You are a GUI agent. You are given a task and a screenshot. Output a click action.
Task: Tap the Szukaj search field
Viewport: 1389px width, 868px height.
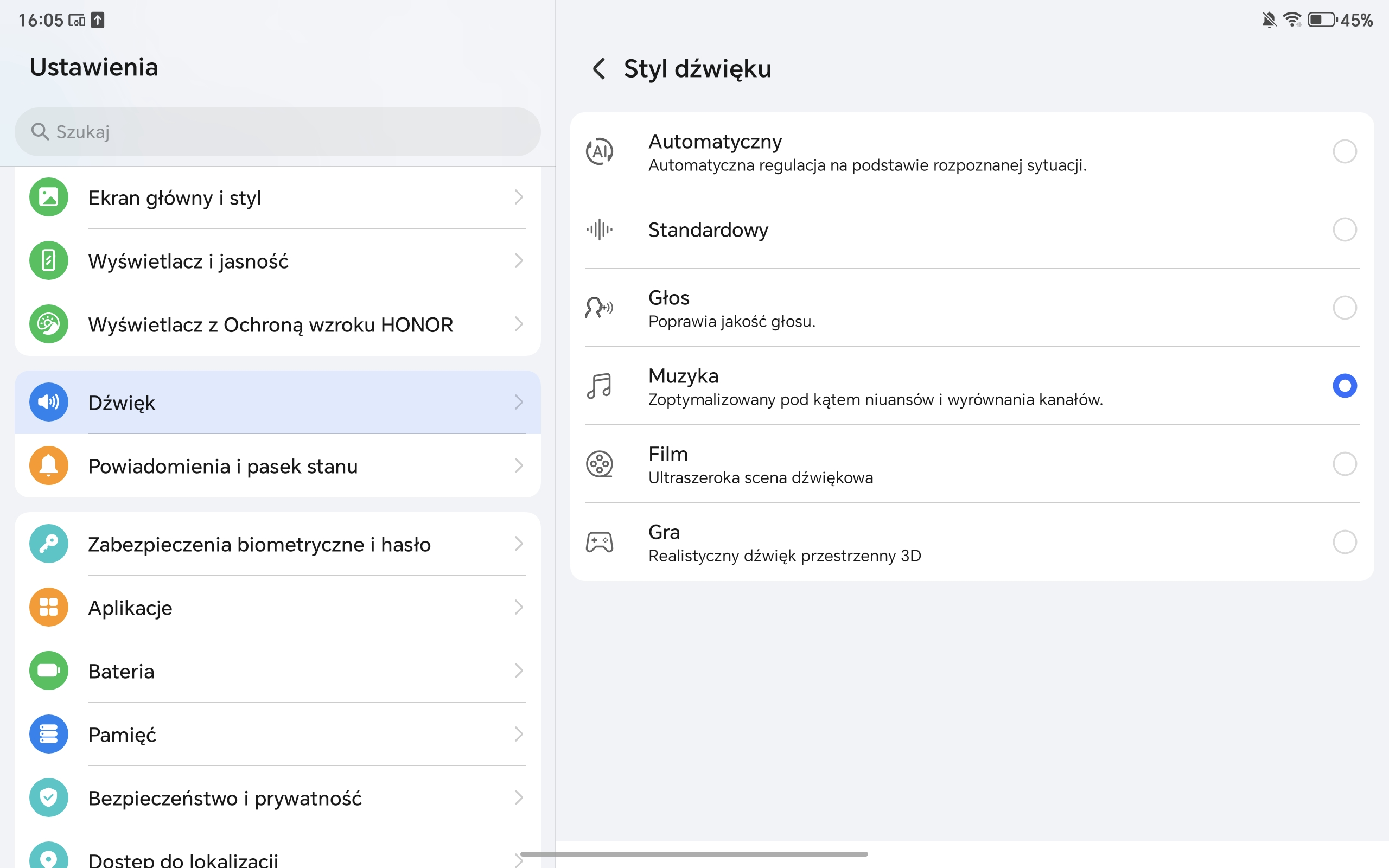(277, 132)
